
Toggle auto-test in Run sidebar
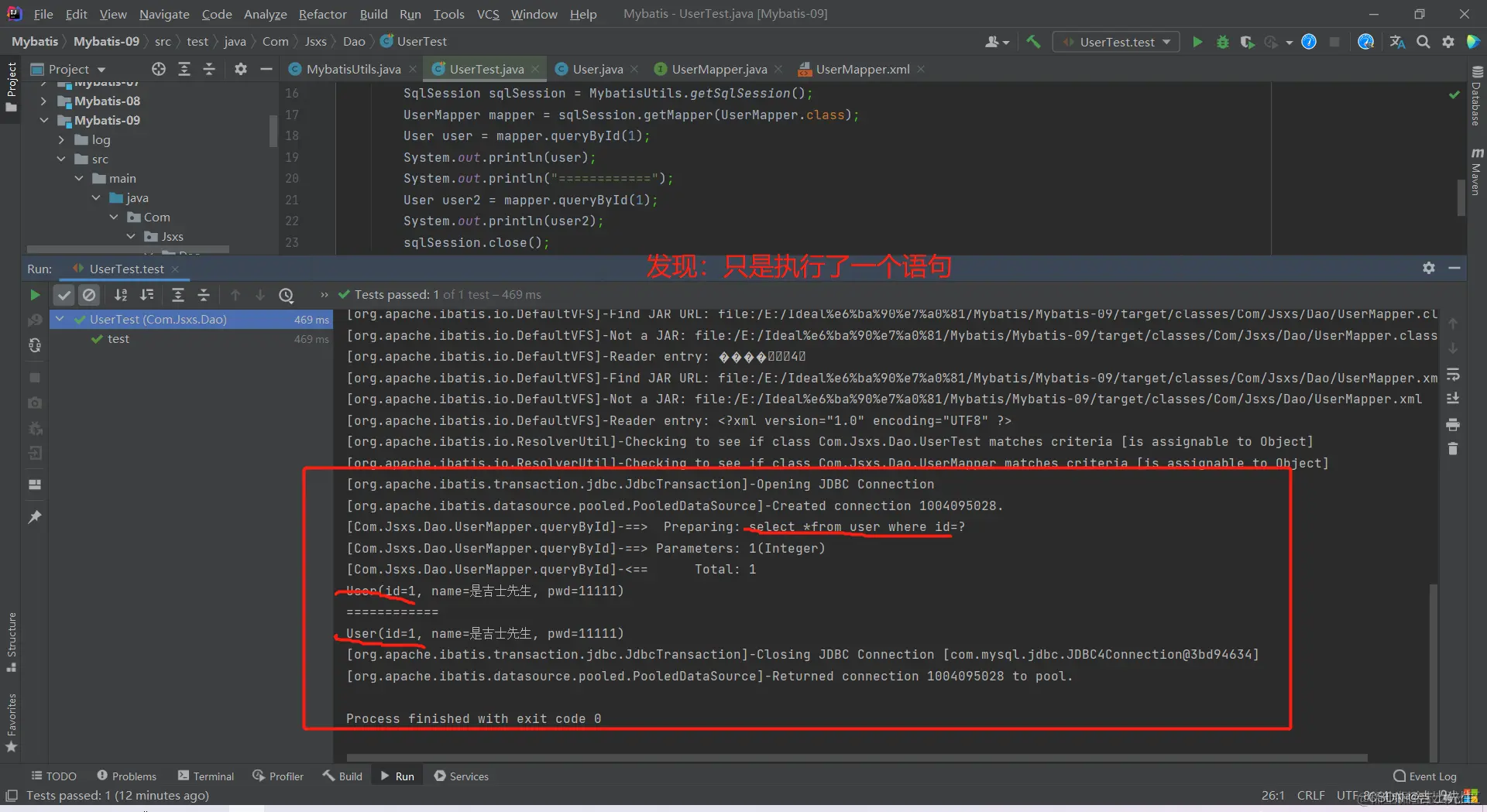coord(35,345)
